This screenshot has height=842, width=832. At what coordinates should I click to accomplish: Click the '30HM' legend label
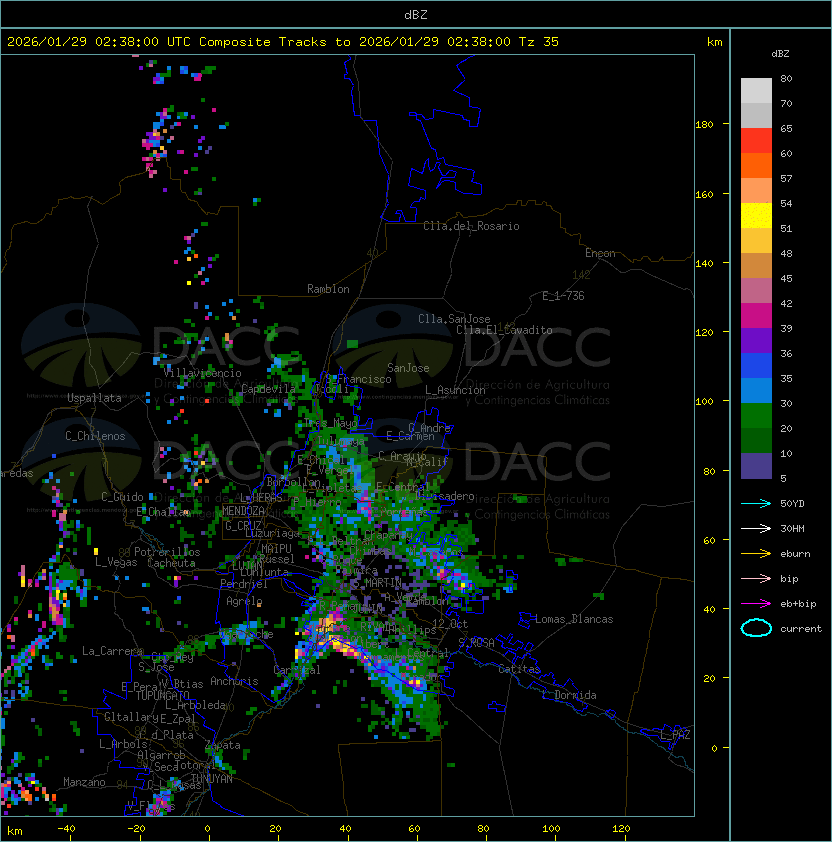[x=792, y=528]
